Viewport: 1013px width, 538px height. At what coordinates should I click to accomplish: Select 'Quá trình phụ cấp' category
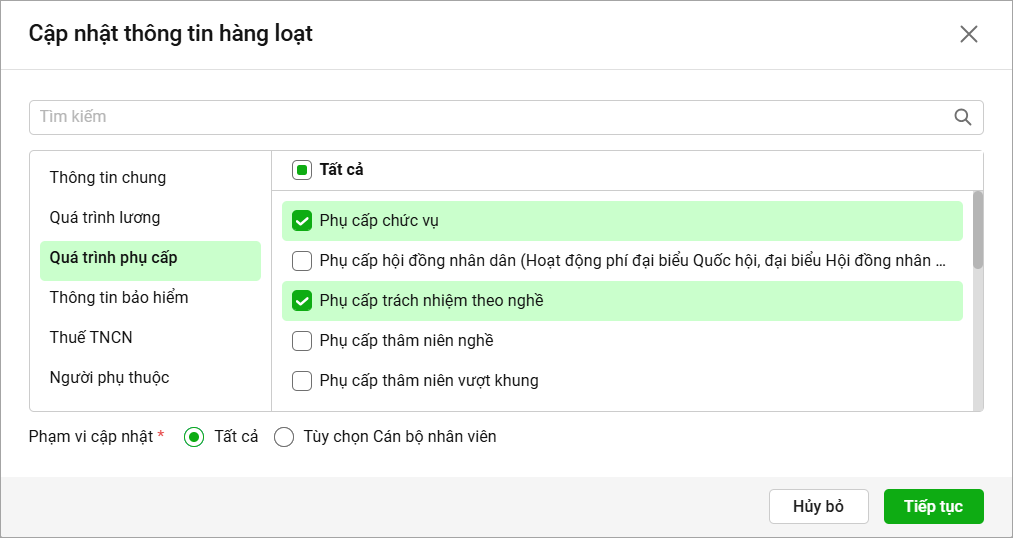(x=113, y=258)
